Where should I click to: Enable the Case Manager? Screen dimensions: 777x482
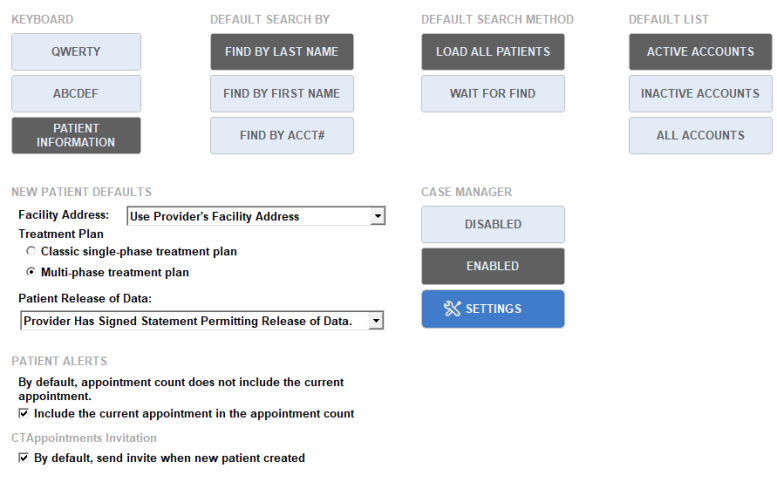pyautogui.click(x=492, y=267)
